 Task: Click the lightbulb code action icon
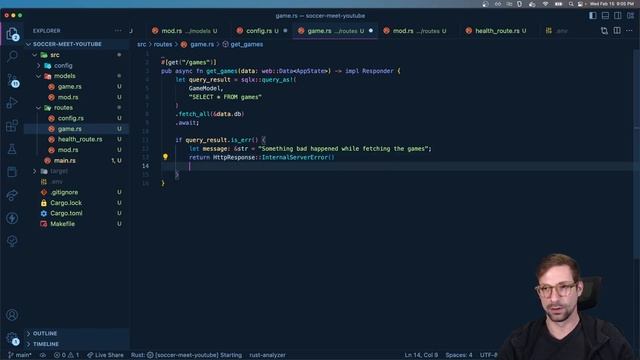165,157
